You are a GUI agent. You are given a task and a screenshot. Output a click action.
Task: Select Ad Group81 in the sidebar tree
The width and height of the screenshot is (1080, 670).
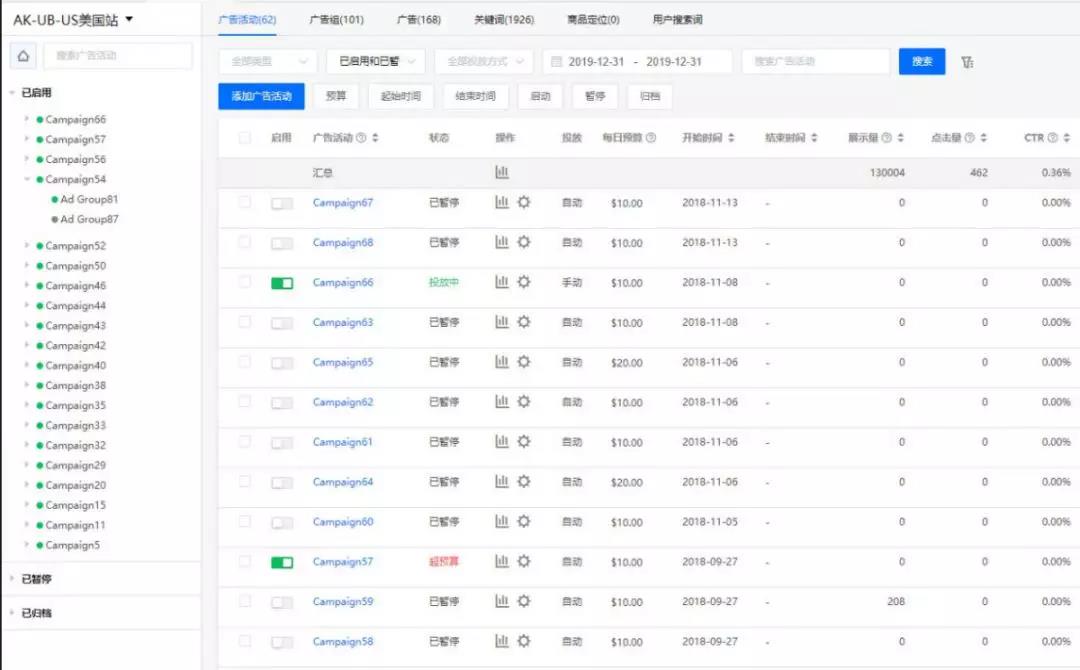click(89, 199)
